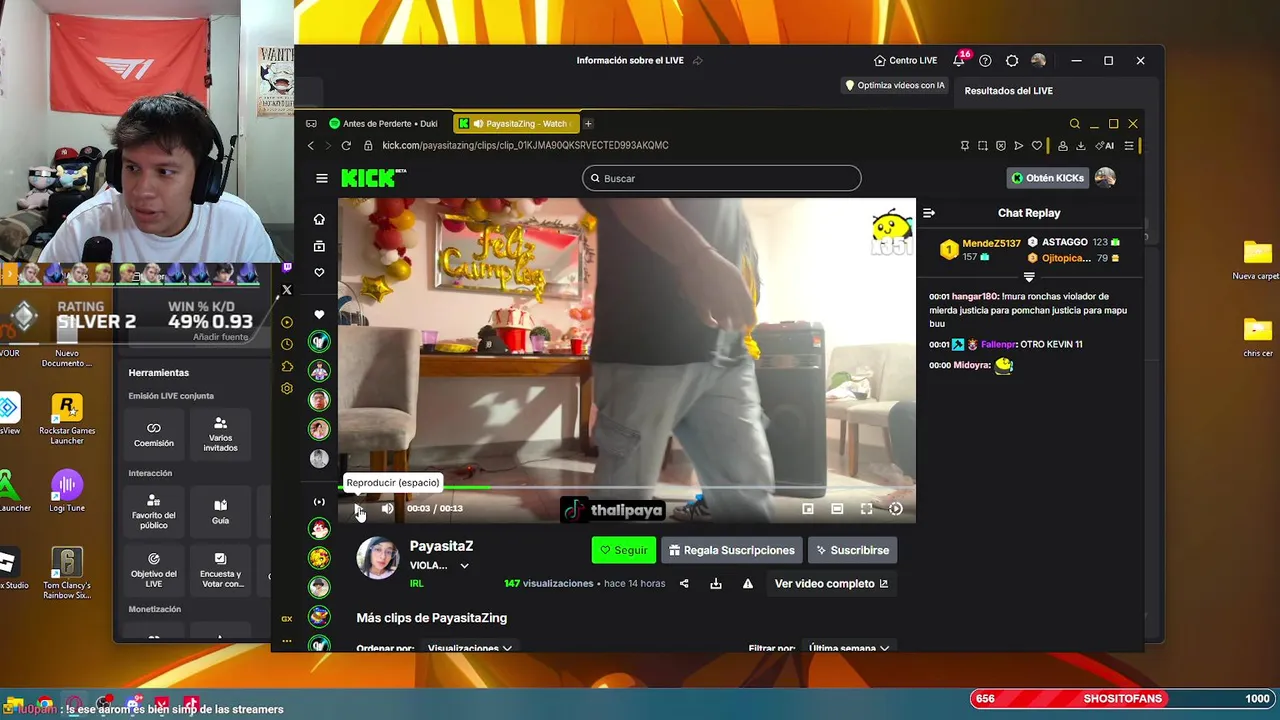Select Varios invitados tool
The image size is (1280, 720).
220,434
